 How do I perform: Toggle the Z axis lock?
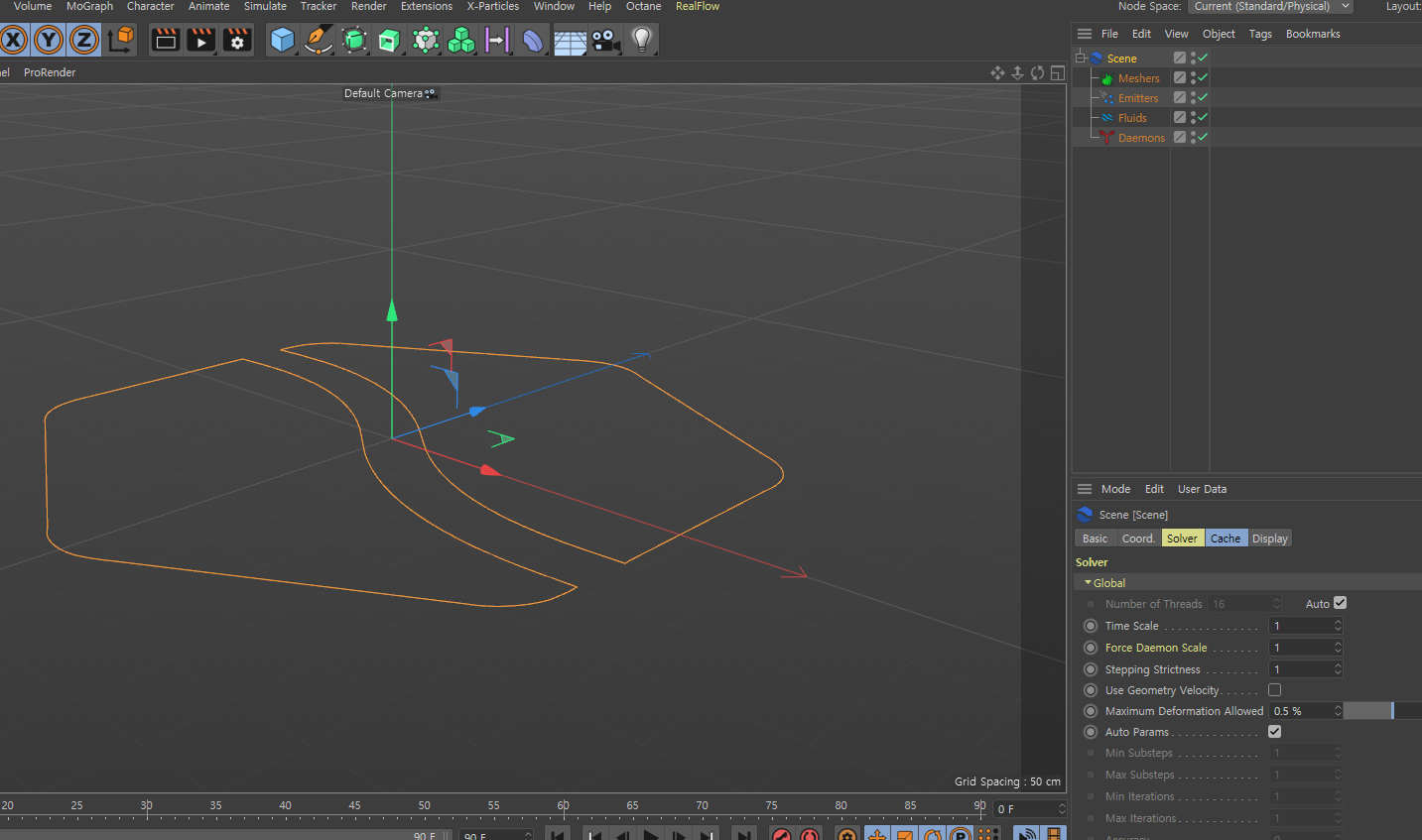point(84,40)
